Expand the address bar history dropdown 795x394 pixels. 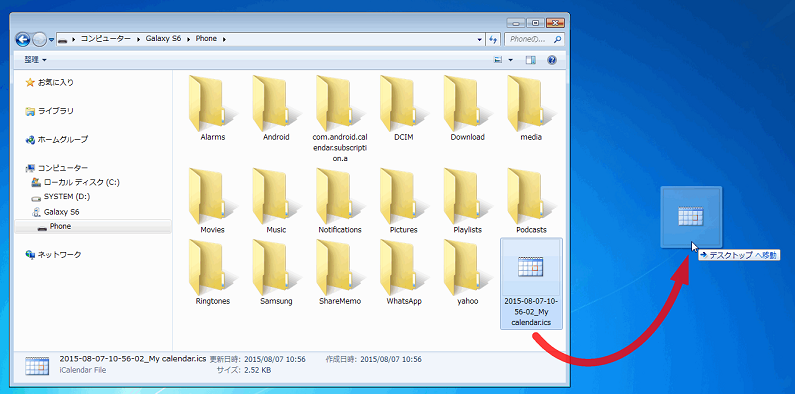[480, 39]
